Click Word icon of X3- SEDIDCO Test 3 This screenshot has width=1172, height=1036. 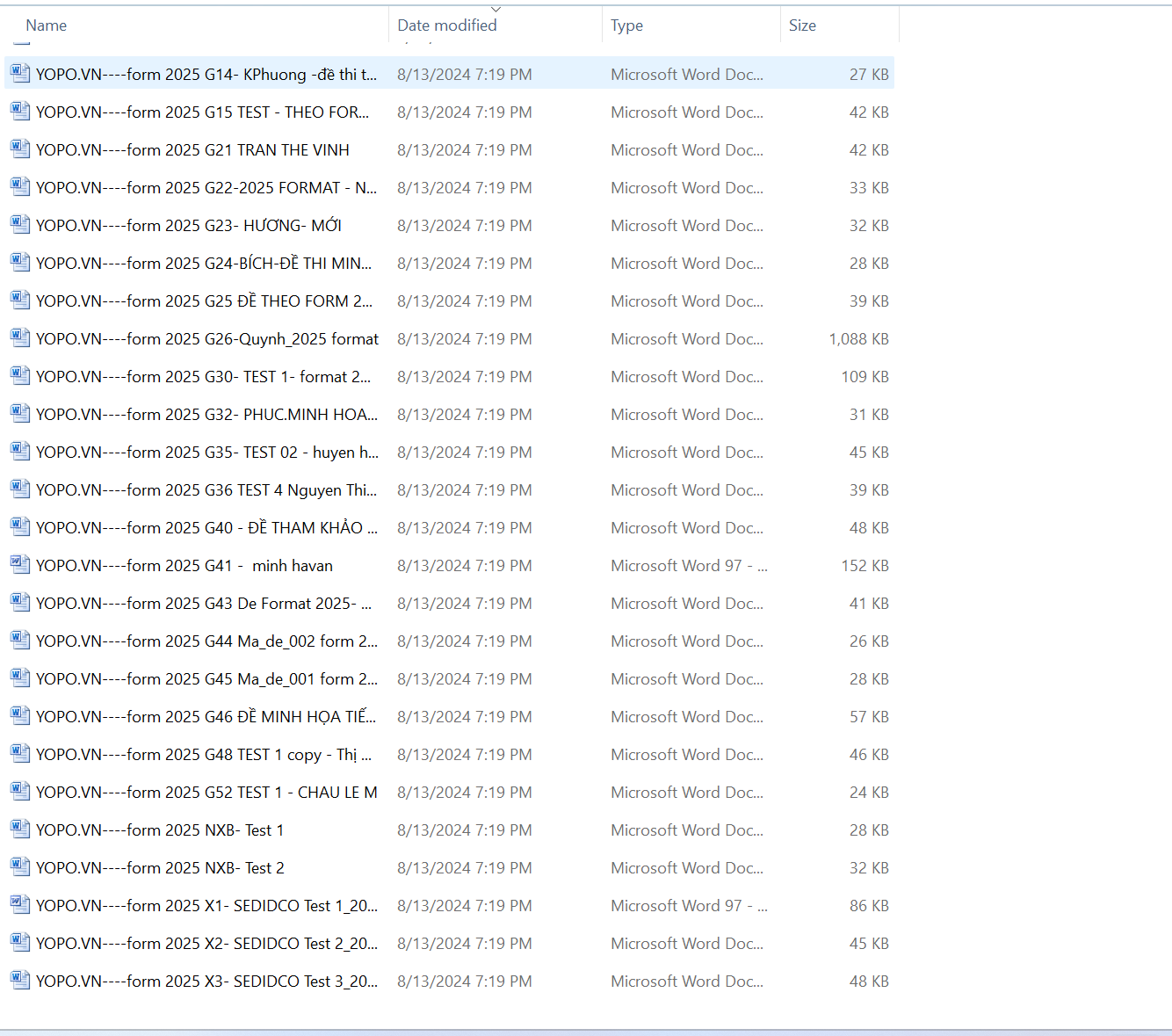click(20, 981)
